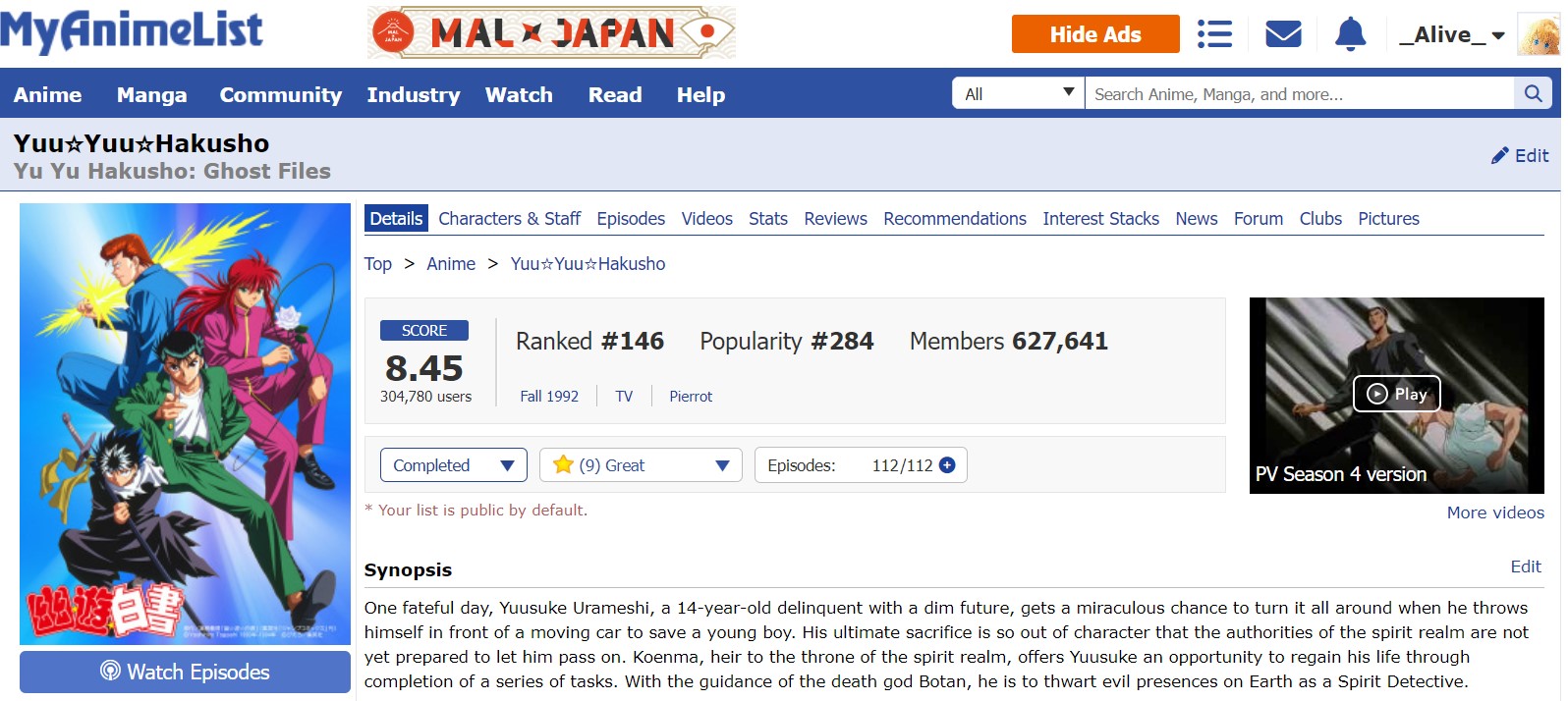This screenshot has width=1568, height=701.
Task: Click the Hide Ads button
Action: (x=1094, y=34)
